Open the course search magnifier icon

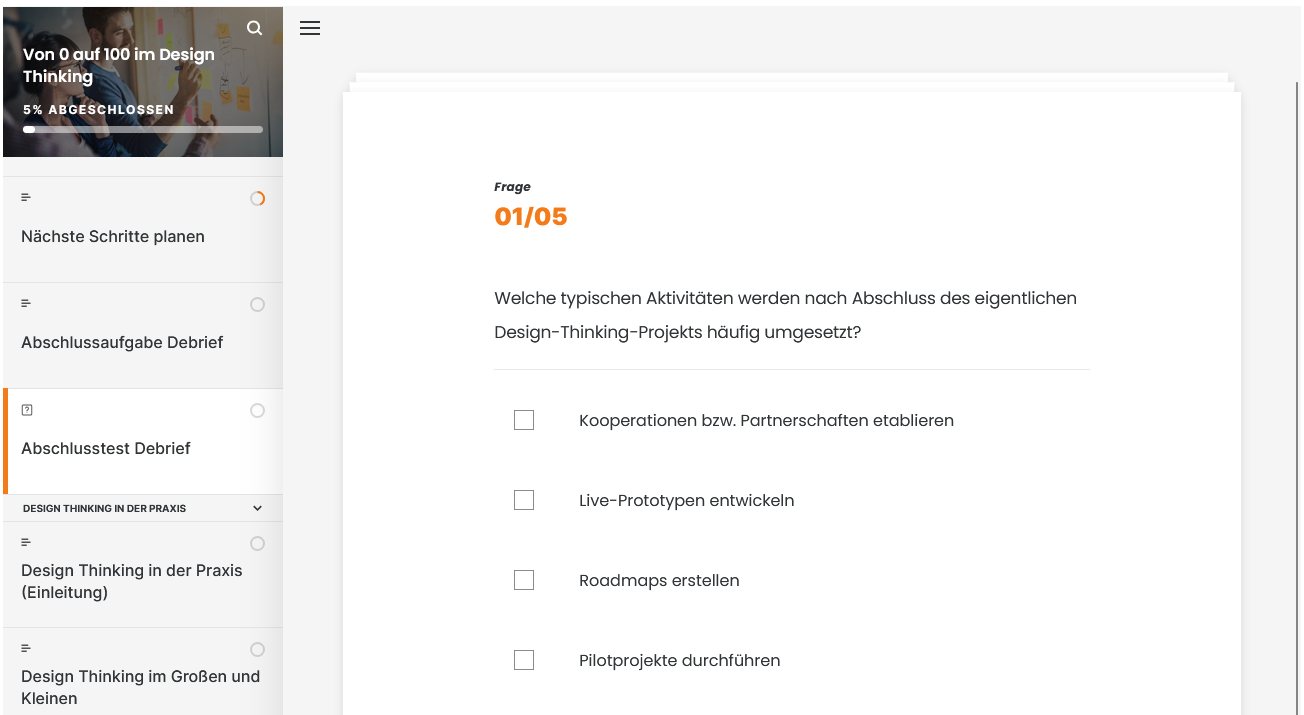tap(255, 28)
